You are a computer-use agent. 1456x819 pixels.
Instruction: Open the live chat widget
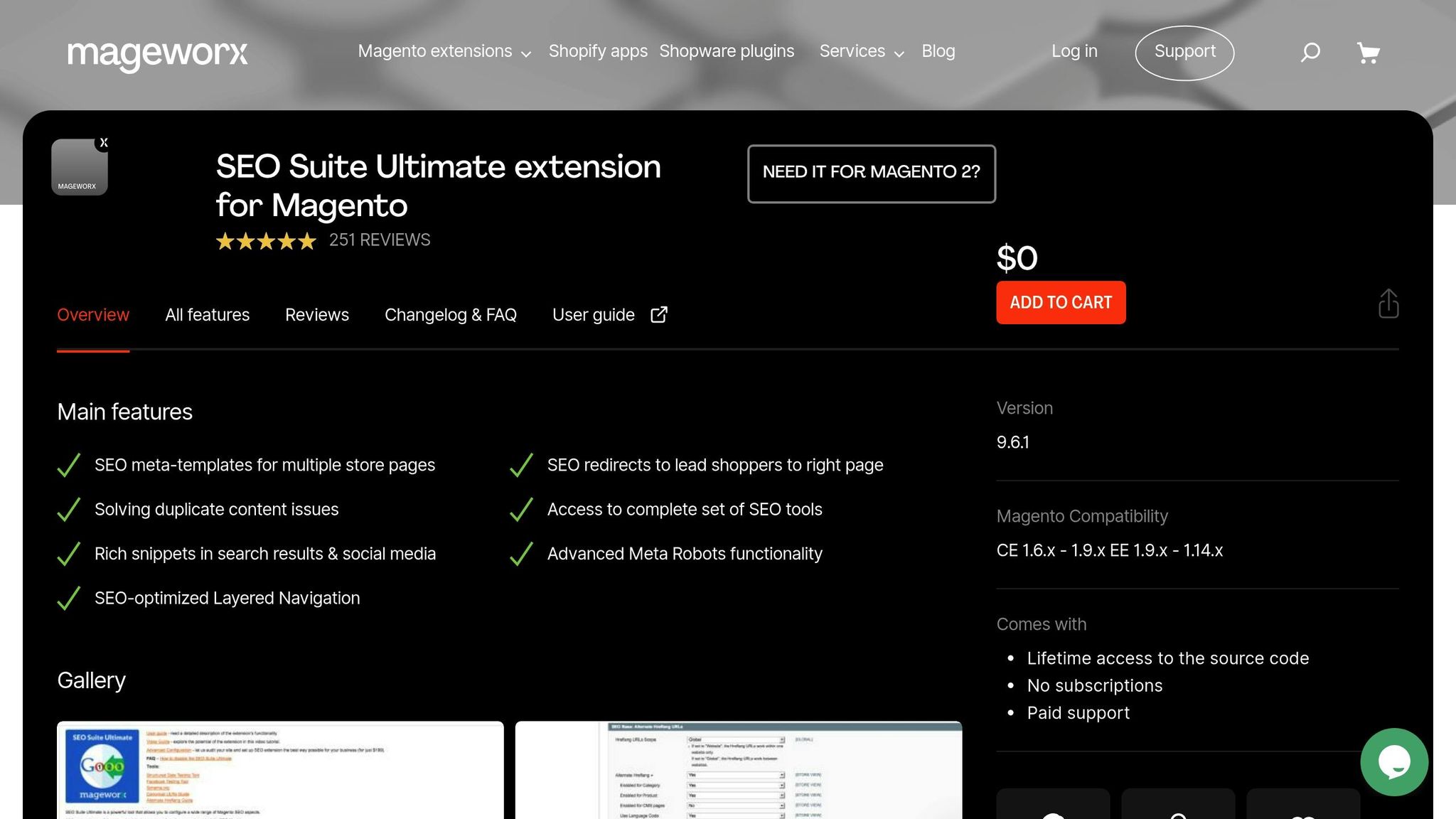click(x=1395, y=762)
